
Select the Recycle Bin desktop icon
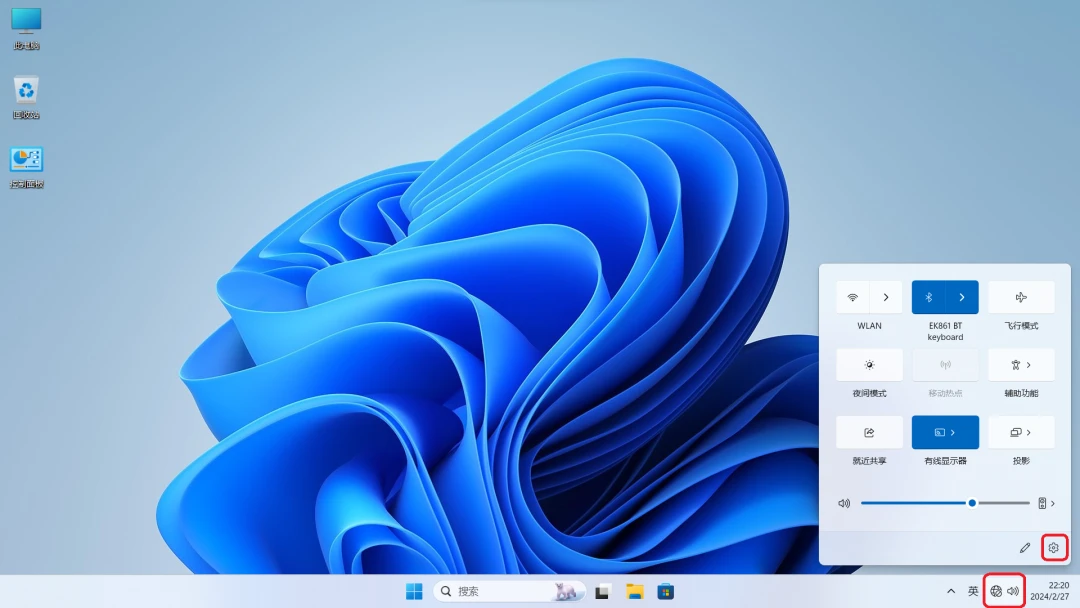(x=26, y=97)
